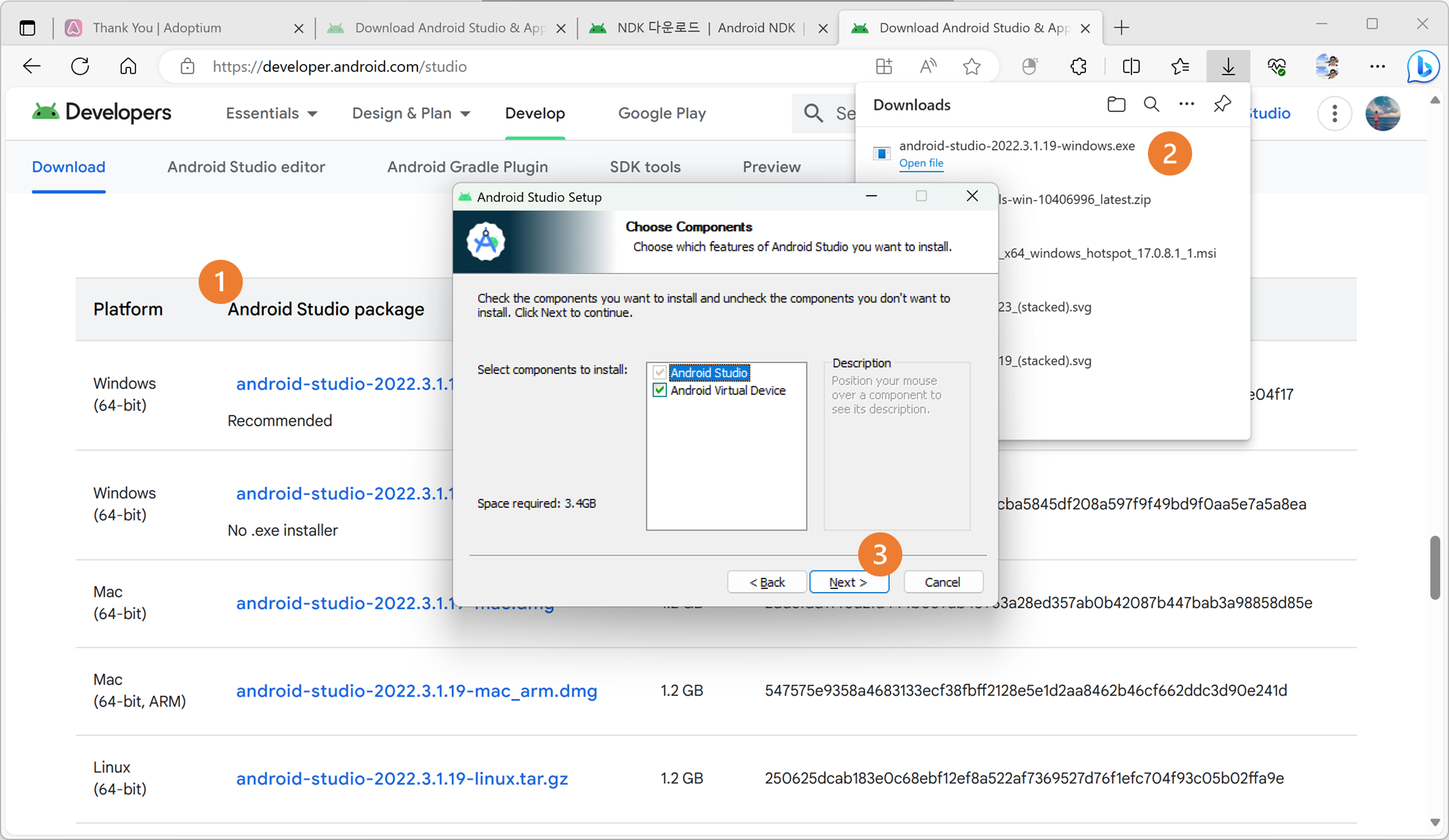Click the browser address bar URL
The width and height of the screenshot is (1449, 840).
click(x=339, y=66)
